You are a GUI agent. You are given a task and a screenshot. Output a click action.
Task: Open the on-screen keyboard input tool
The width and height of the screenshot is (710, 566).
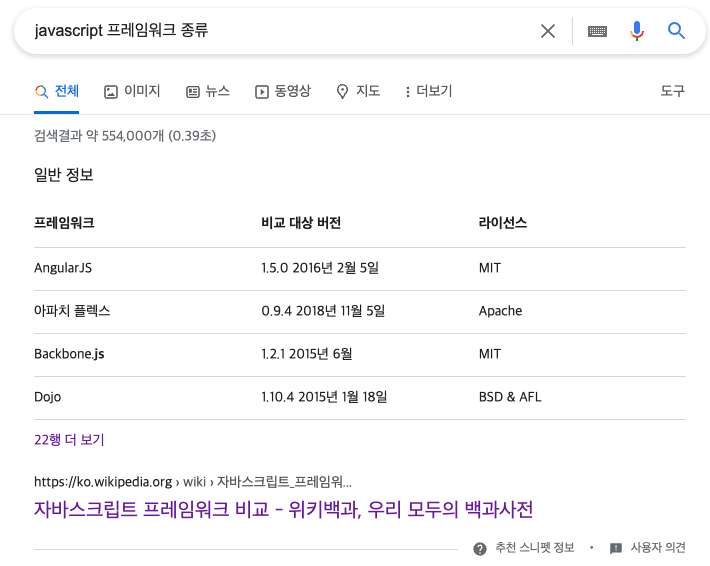tap(597, 31)
